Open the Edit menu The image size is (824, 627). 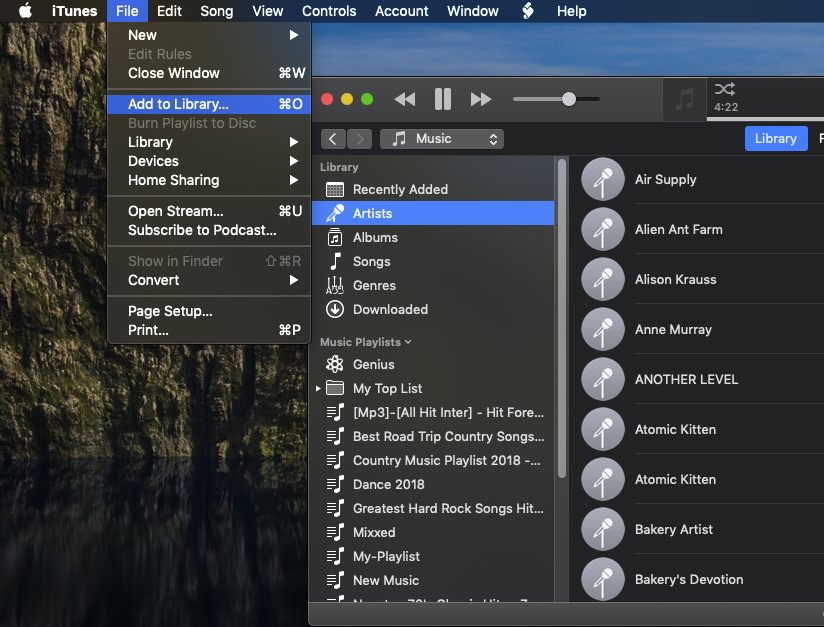tap(169, 11)
